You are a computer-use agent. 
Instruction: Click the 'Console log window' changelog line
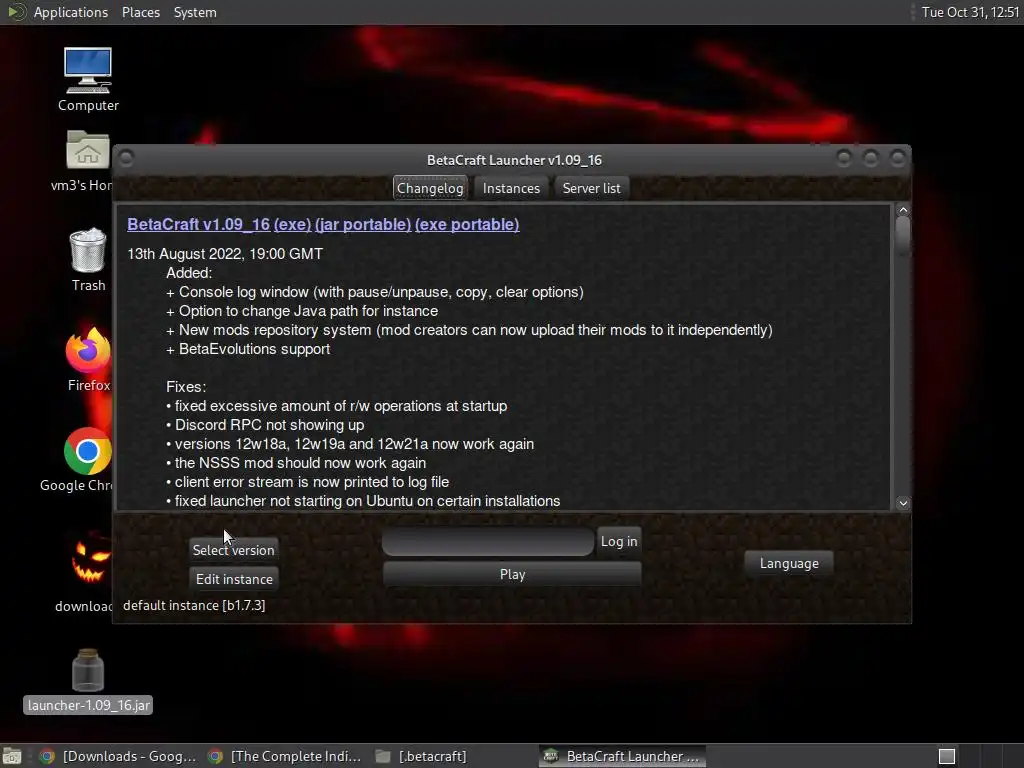click(375, 292)
